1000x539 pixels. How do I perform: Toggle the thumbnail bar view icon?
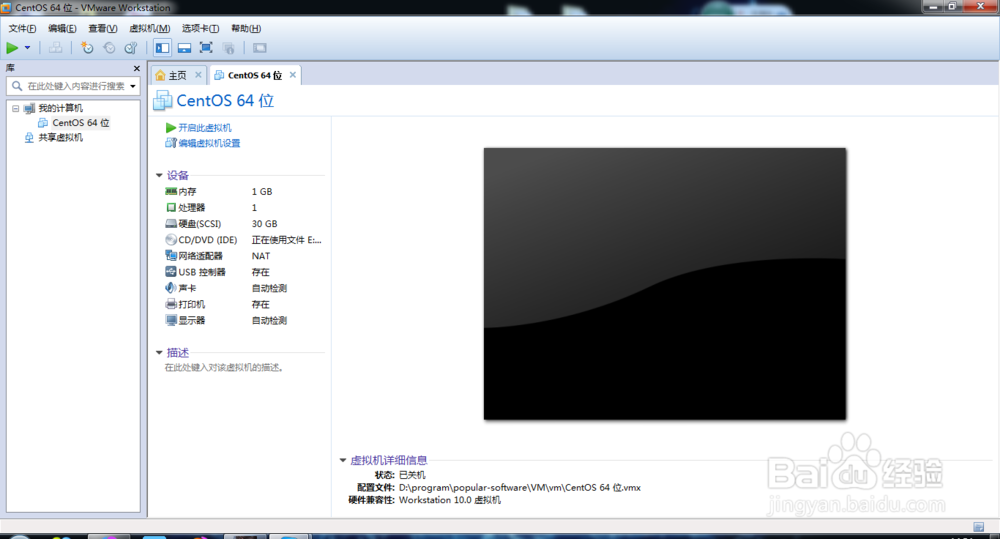pyautogui.click(x=184, y=48)
